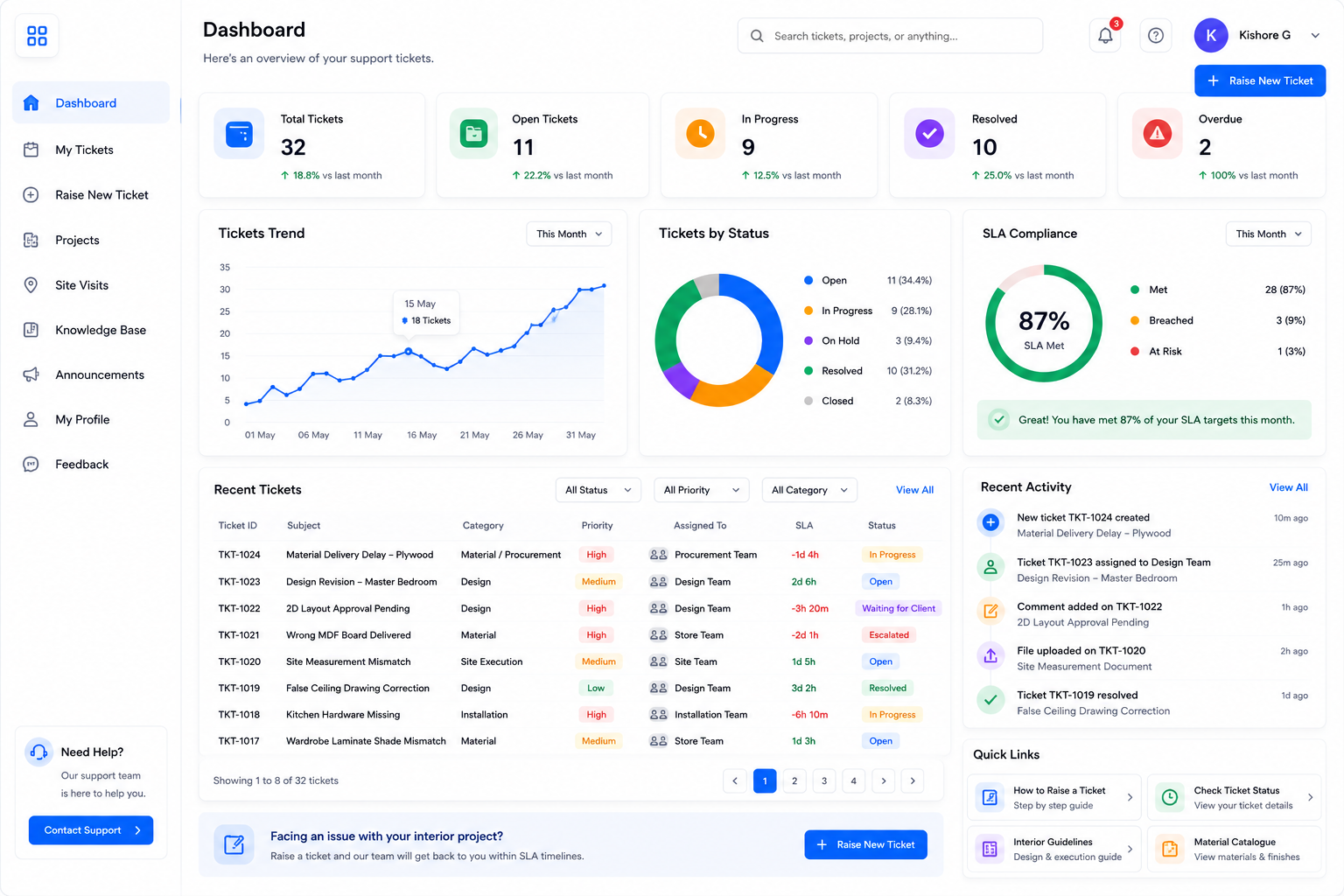This screenshot has height=896, width=1344.
Task: Click View All in Recent Activity
Action: (x=1288, y=487)
